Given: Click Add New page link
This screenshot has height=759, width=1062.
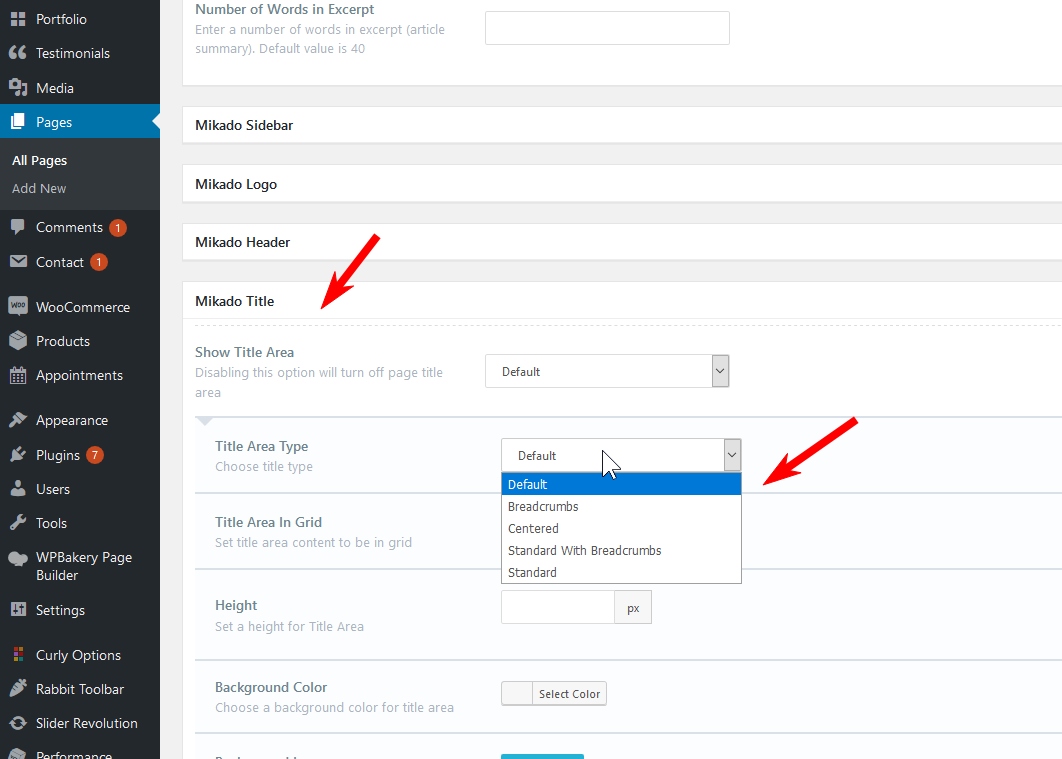Looking at the screenshot, I should click(x=39, y=188).
